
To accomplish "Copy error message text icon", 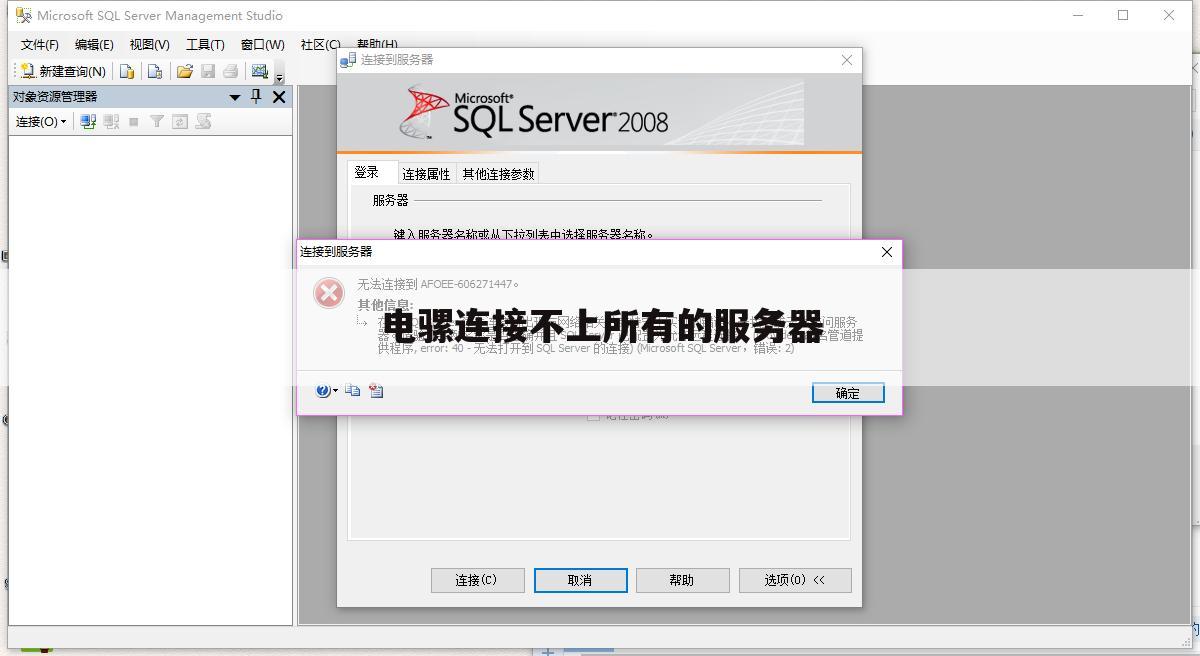I will (353, 391).
